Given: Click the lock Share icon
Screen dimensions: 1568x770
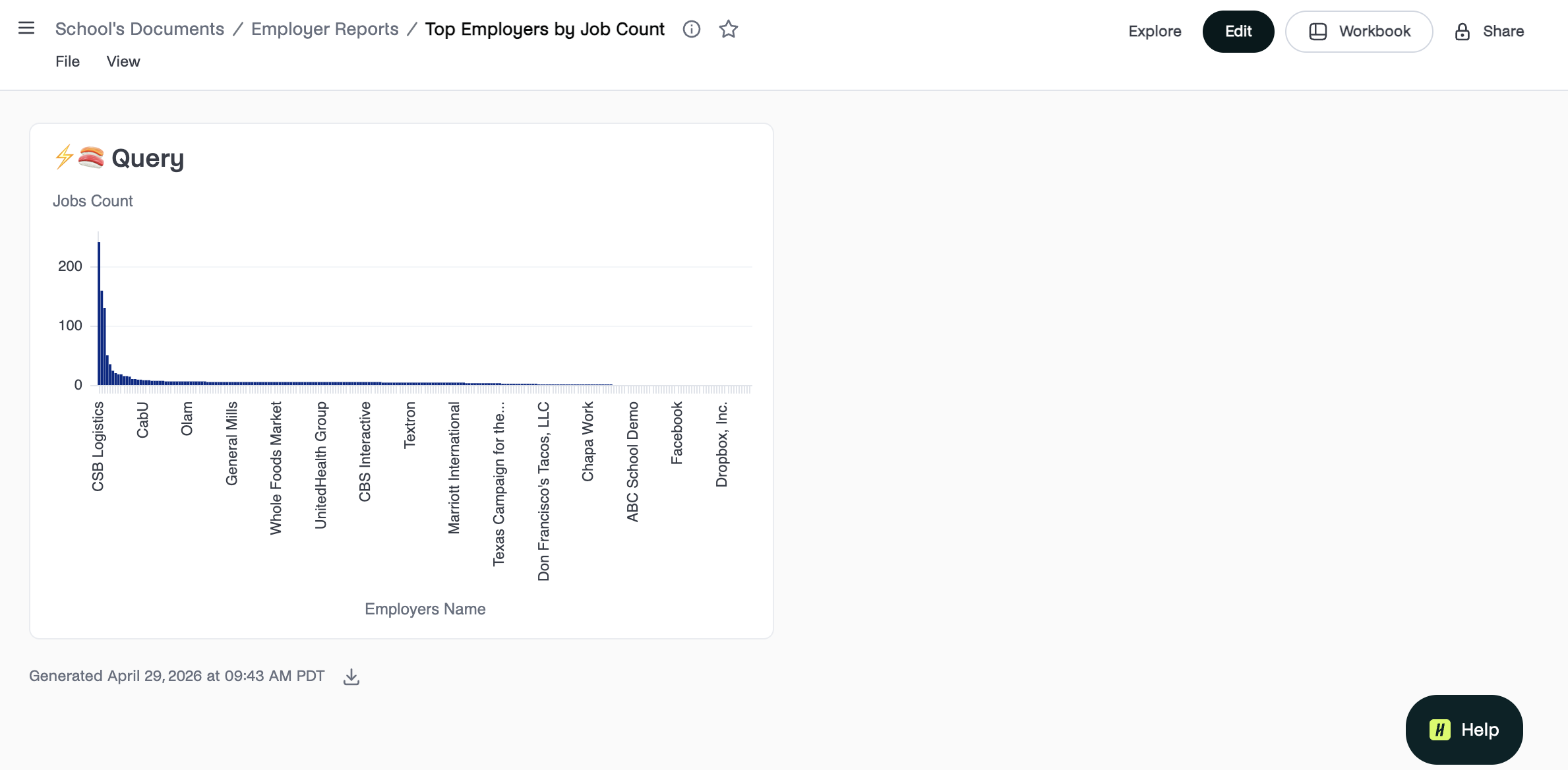Looking at the screenshot, I should [x=1462, y=32].
